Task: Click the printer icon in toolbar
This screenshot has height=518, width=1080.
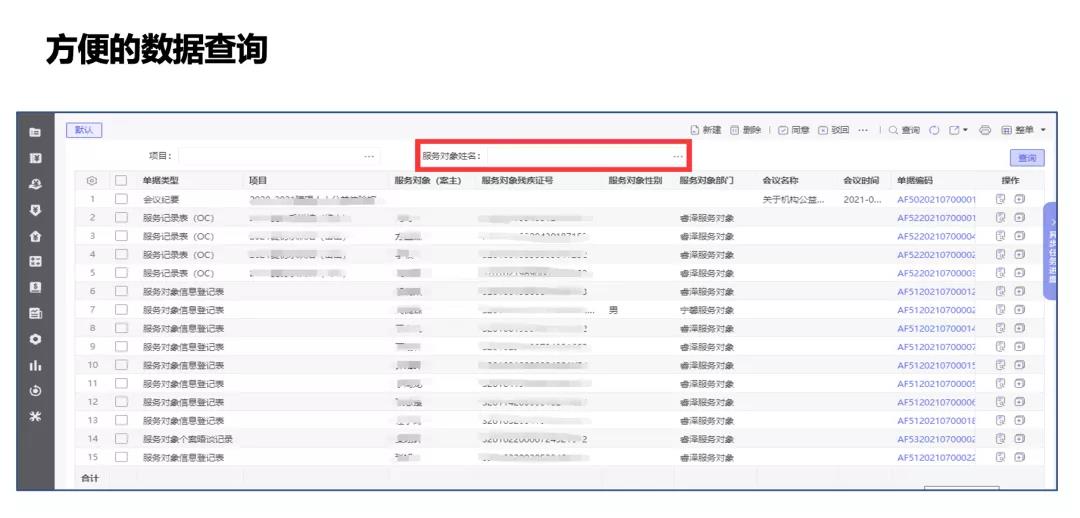Action: pyautogui.click(x=985, y=131)
